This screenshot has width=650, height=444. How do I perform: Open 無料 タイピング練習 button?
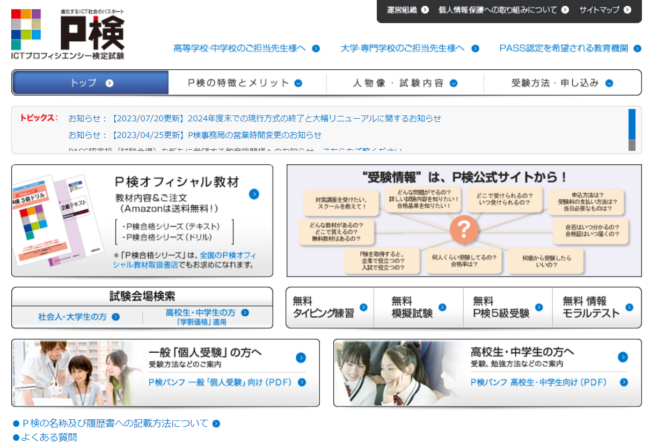(x=330, y=307)
